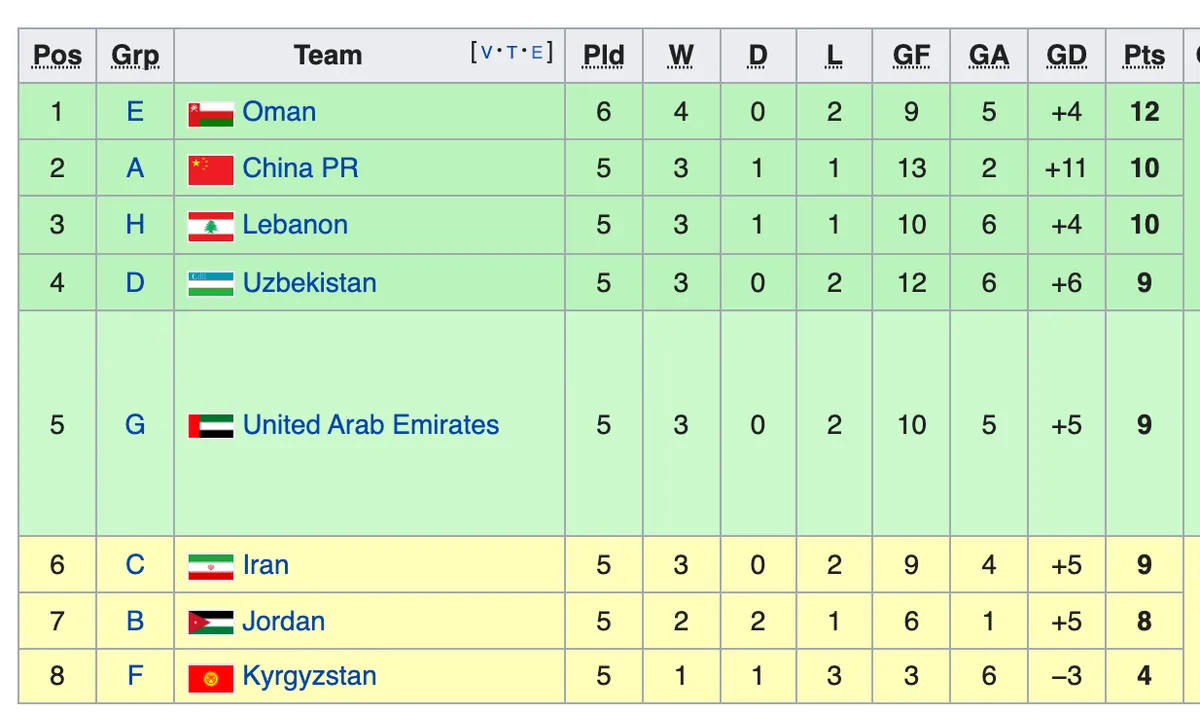Click the Pld column header abbreviation
The image size is (1200, 720).
(604, 56)
